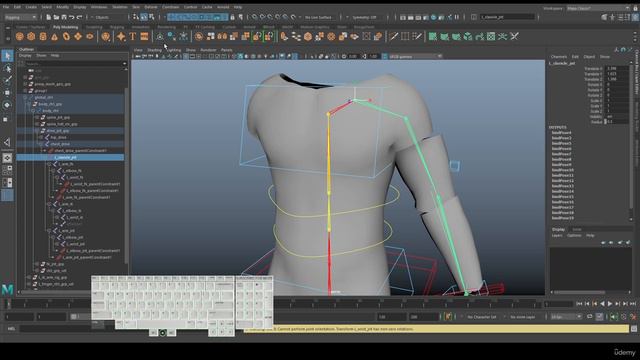Viewport: 640px width, 360px height.
Task: Activate the Rotate tool in toolbox
Action: (x=7, y=105)
